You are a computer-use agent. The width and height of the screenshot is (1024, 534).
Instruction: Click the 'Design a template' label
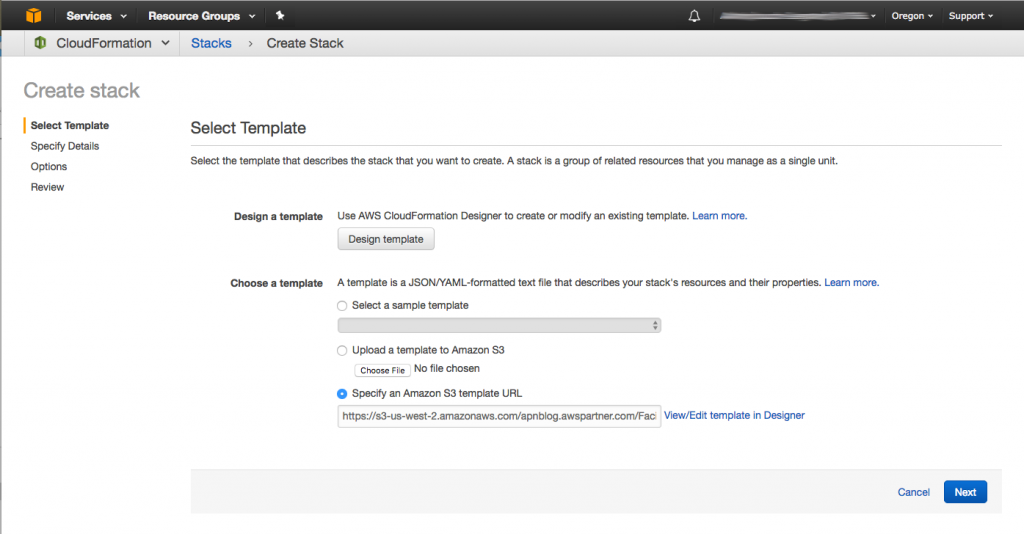tap(278, 217)
